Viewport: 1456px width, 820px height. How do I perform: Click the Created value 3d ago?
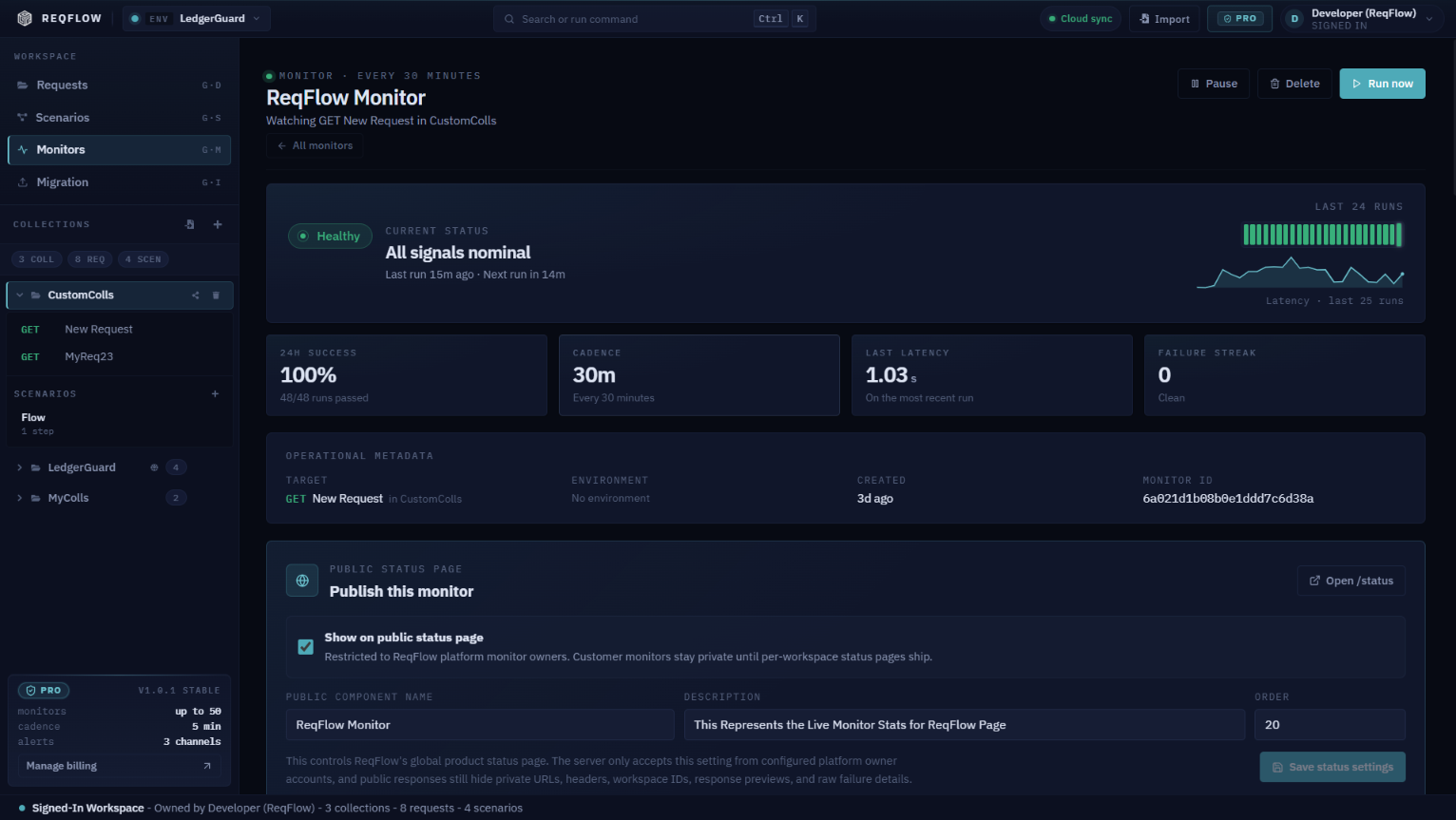pos(875,499)
